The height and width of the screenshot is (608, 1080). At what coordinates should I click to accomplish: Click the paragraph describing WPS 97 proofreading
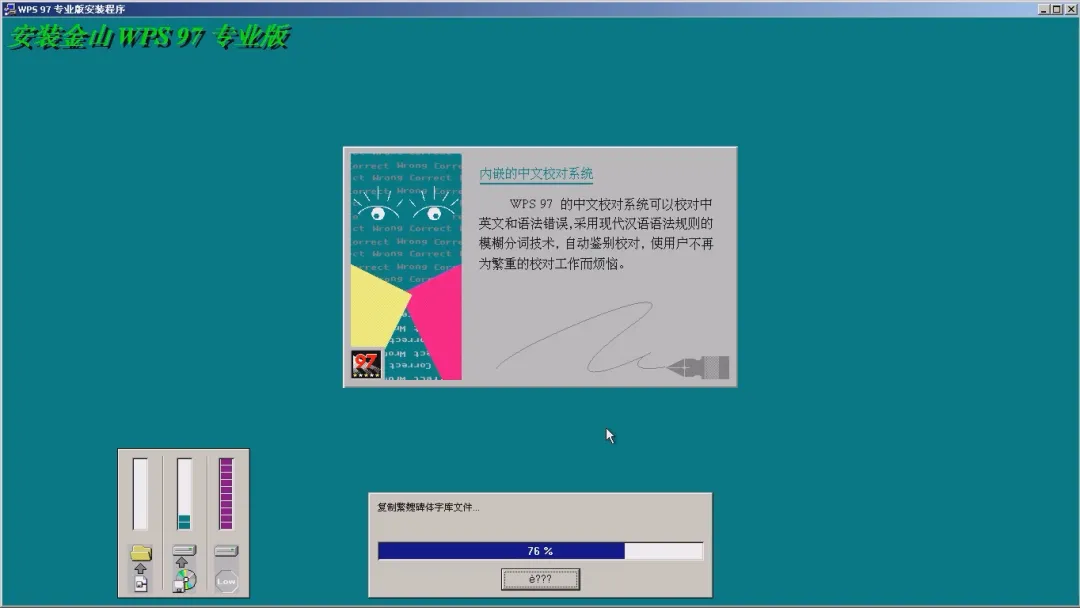(x=596, y=234)
